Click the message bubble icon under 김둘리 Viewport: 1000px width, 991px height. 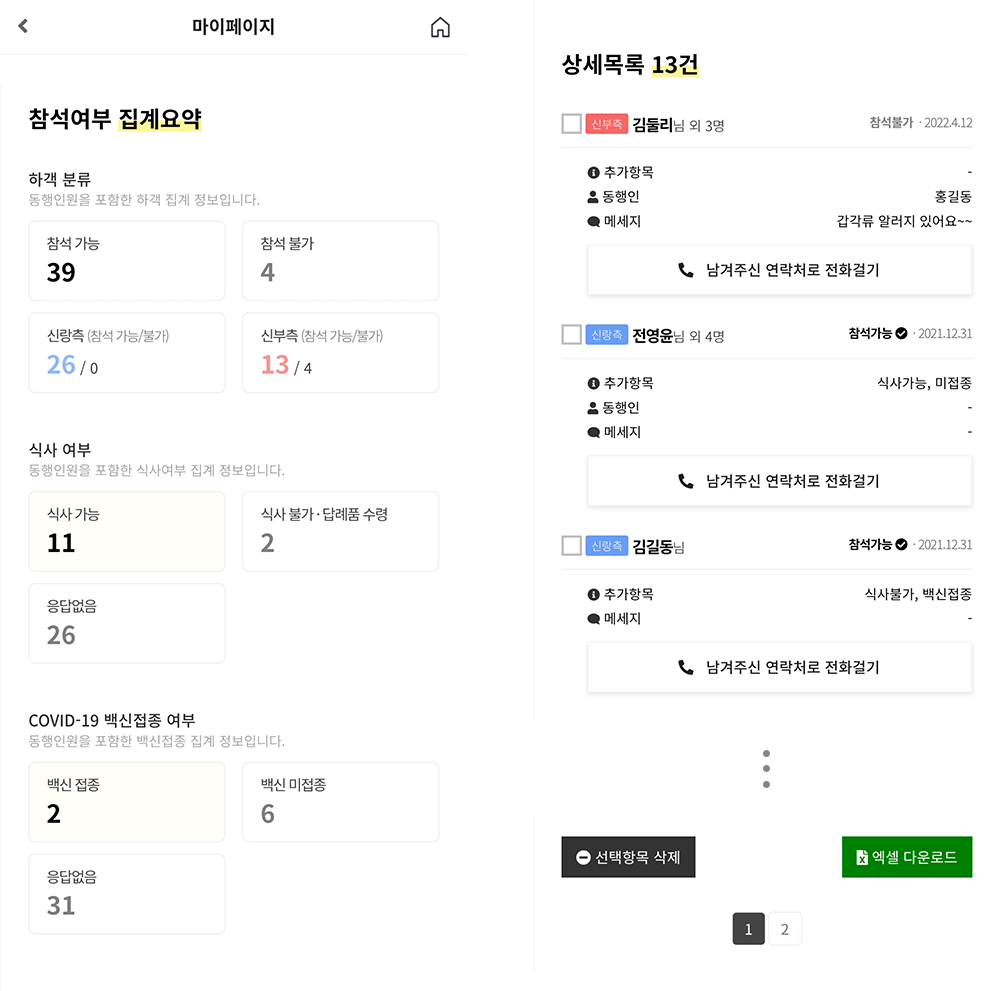point(594,222)
